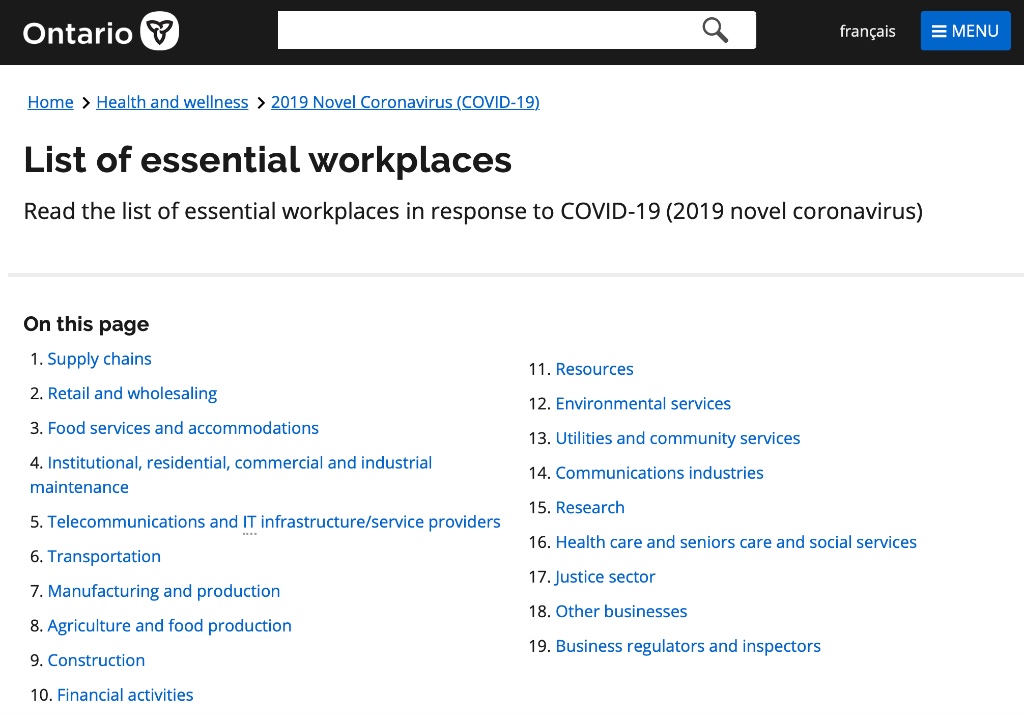
Task: Open Business regulators and inspectors link
Action: click(x=688, y=646)
